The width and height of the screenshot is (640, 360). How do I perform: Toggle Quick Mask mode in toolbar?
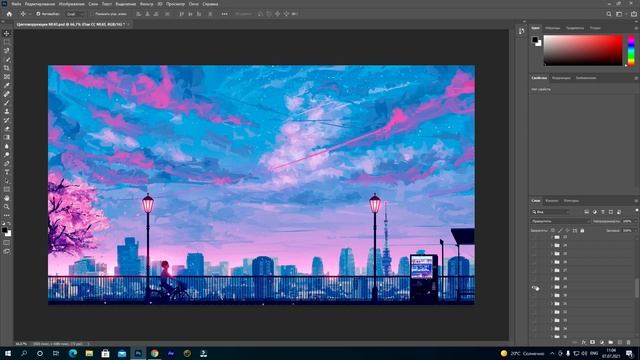7,243
